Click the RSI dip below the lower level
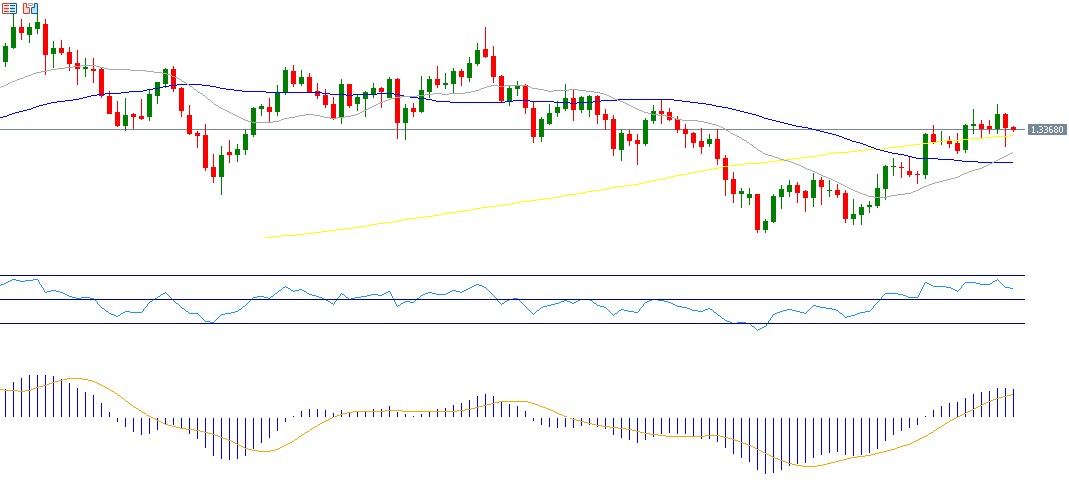This screenshot has width=1069, height=499. pos(757,328)
